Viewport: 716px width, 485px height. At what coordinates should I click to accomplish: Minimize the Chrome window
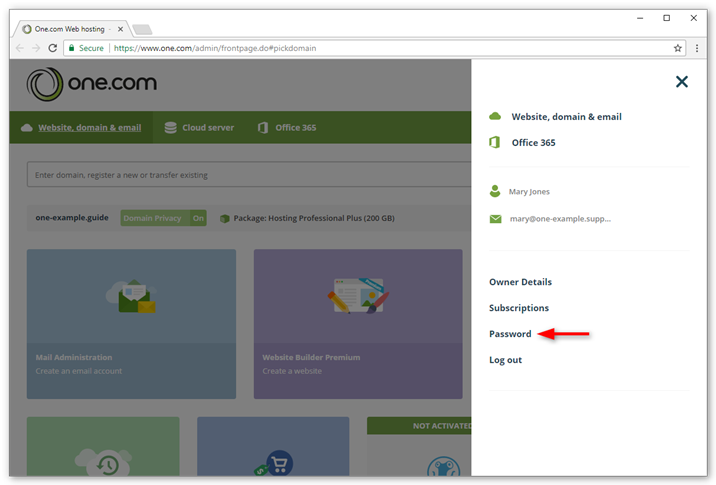pos(640,18)
